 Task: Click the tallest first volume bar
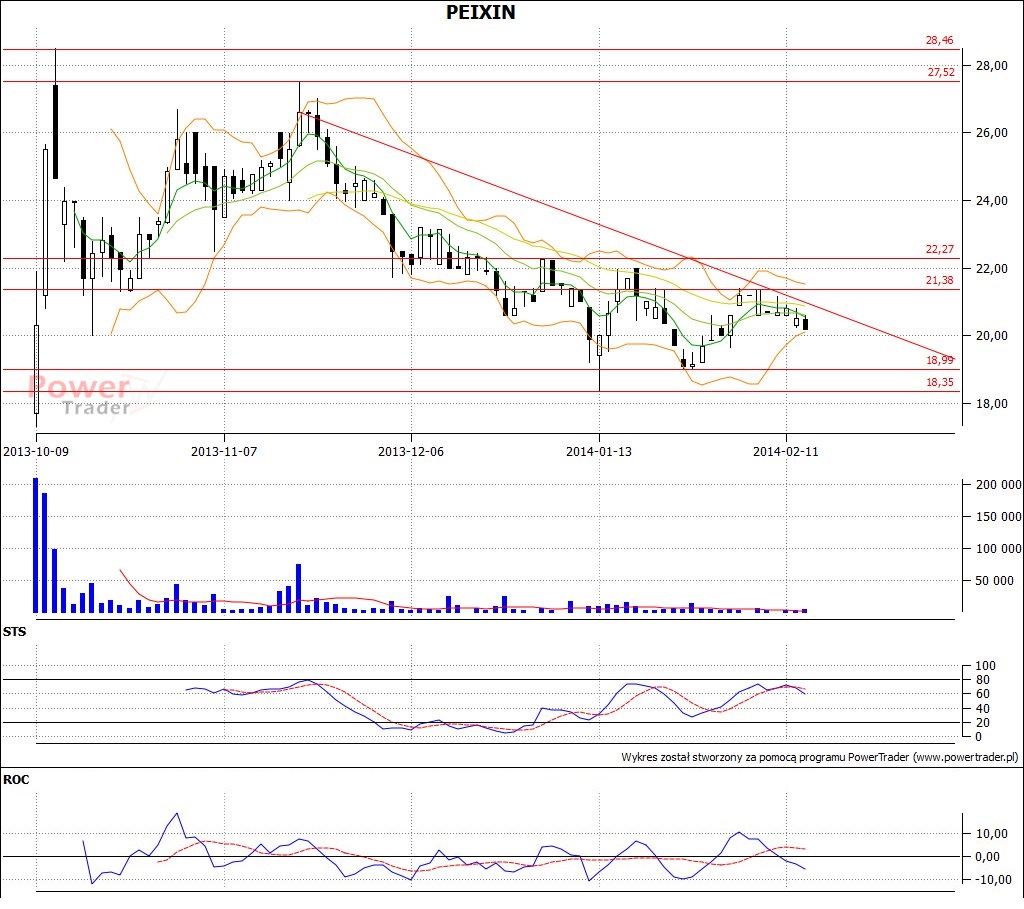(35, 546)
